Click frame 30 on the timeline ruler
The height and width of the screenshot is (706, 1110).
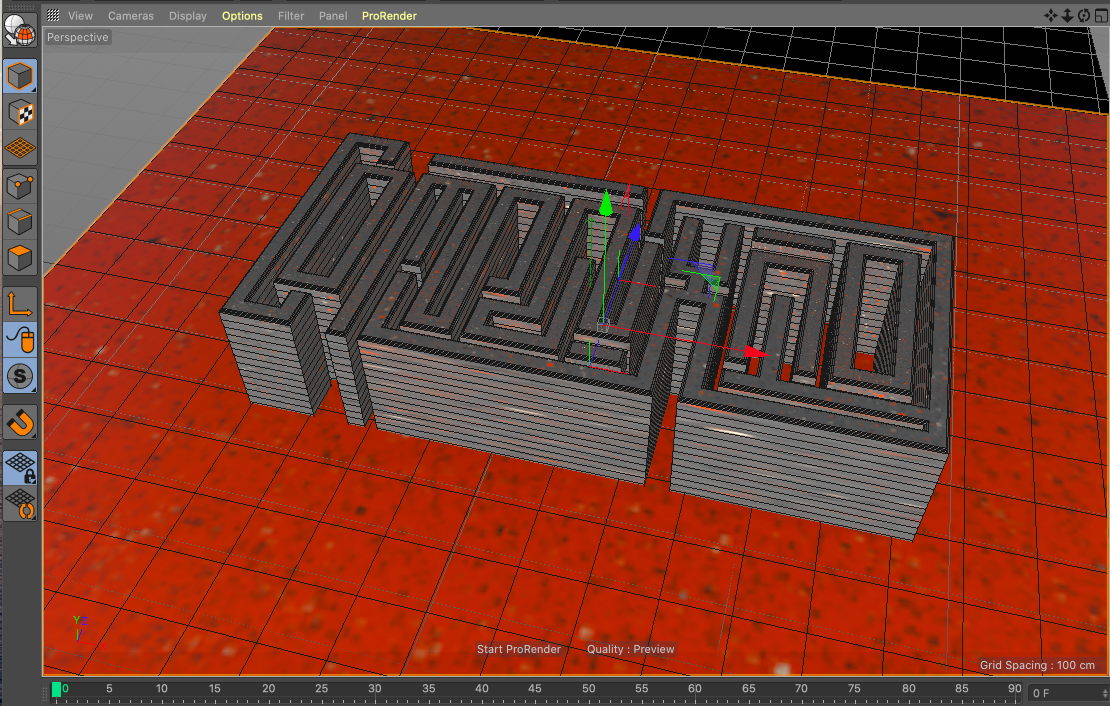(x=375, y=688)
